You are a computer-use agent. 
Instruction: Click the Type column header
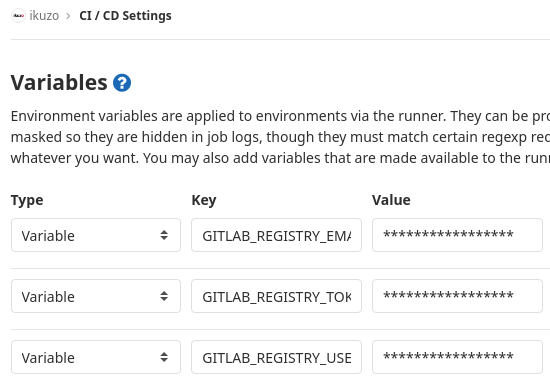coord(27,200)
